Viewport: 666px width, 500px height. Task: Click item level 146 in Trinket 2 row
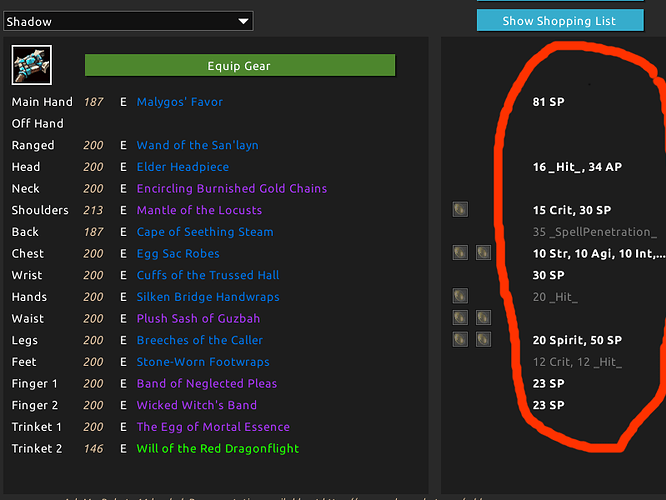coord(93,449)
